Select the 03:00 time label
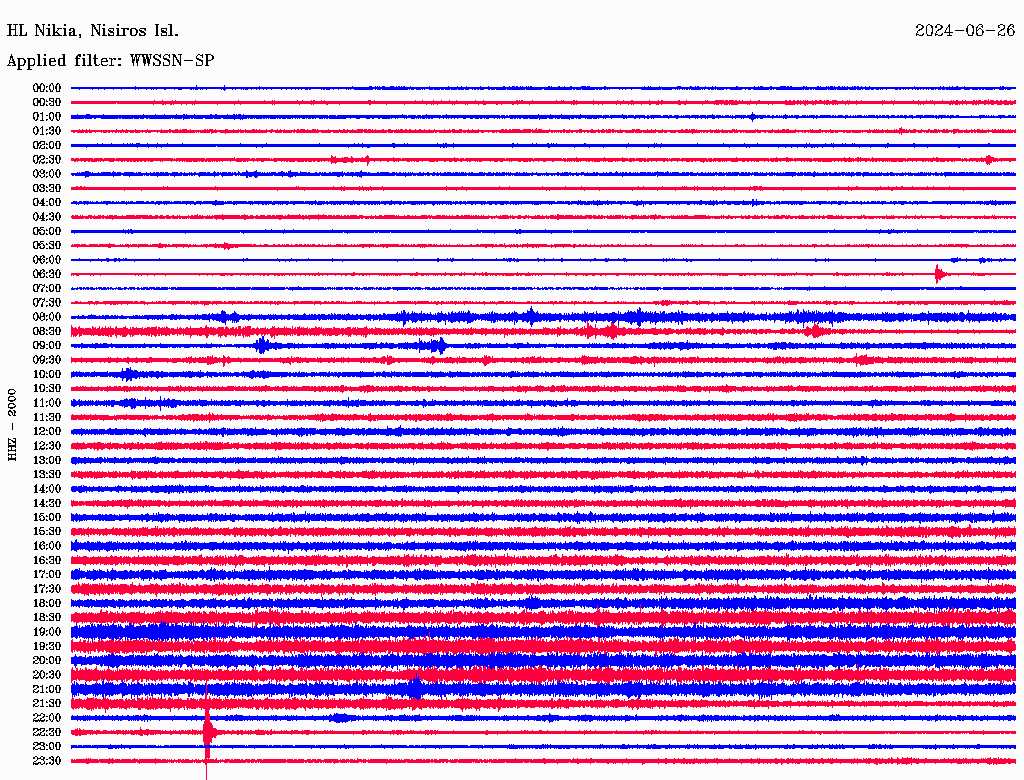 (47, 174)
